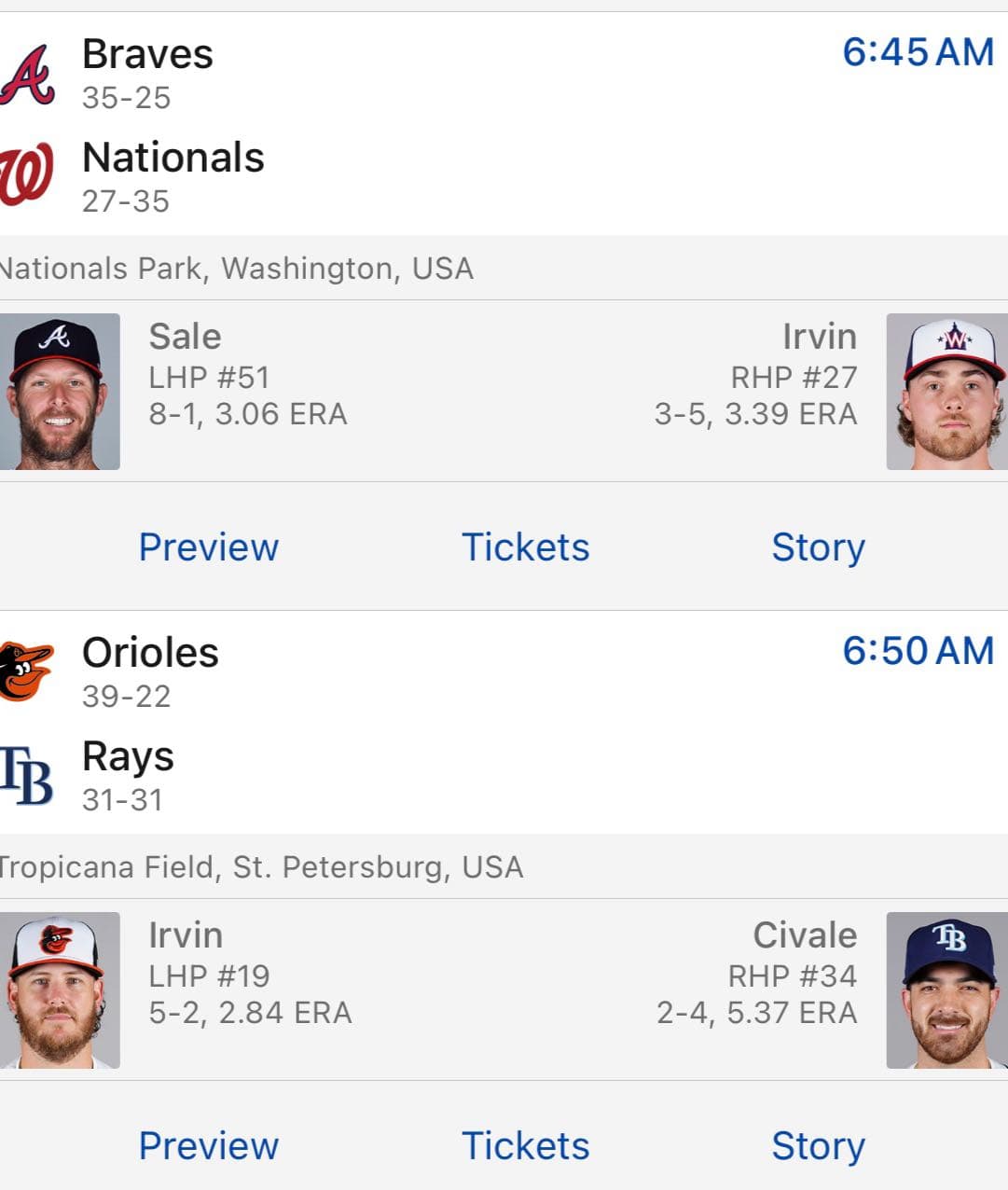
Task: Click the Rays TB logo
Action: (26, 775)
